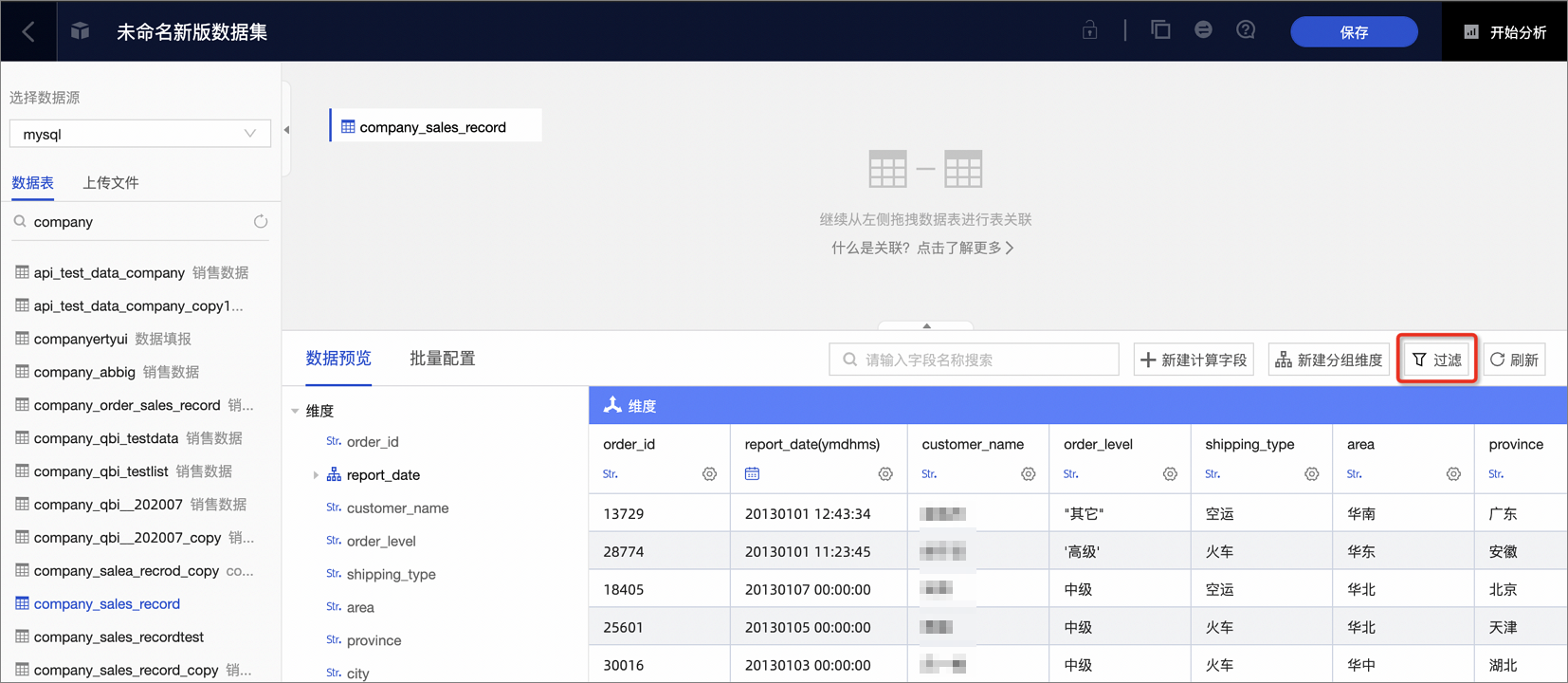
Task: Switch to the 数据表 tab
Action: click(x=32, y=182)
